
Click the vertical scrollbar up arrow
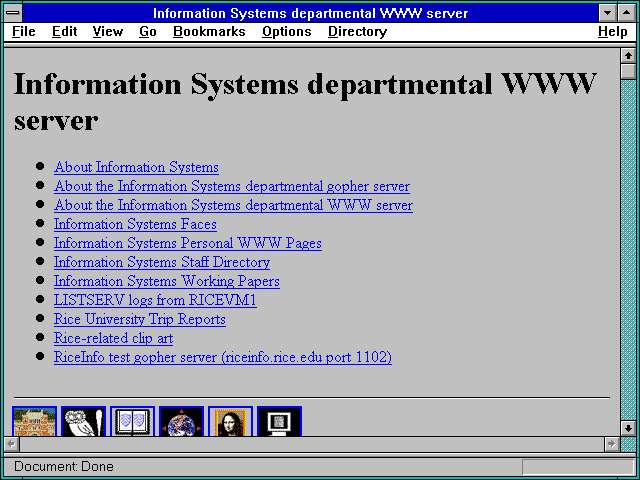pos(628,56)
